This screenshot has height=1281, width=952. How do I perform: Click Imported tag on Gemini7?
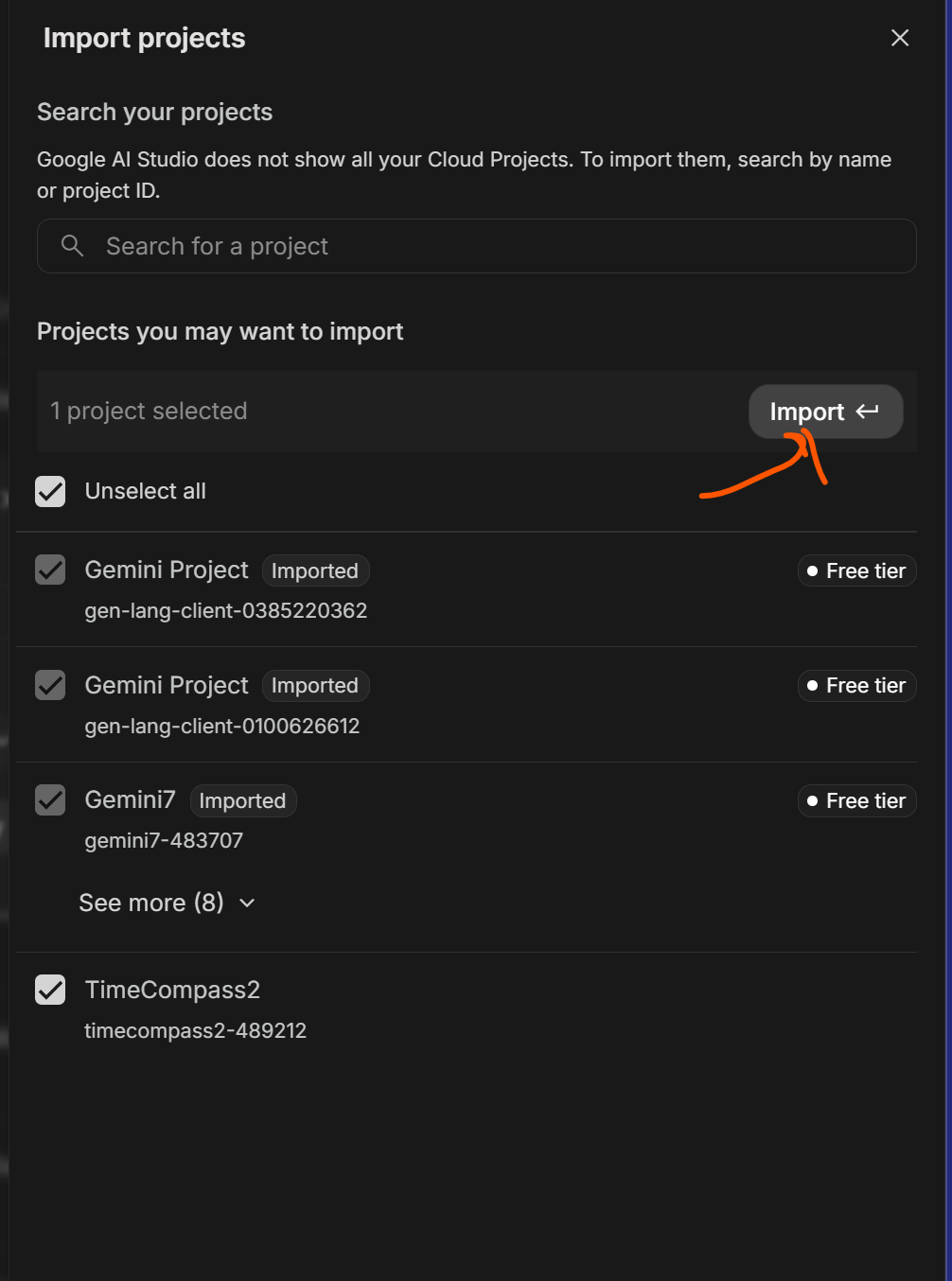[242, 800]
